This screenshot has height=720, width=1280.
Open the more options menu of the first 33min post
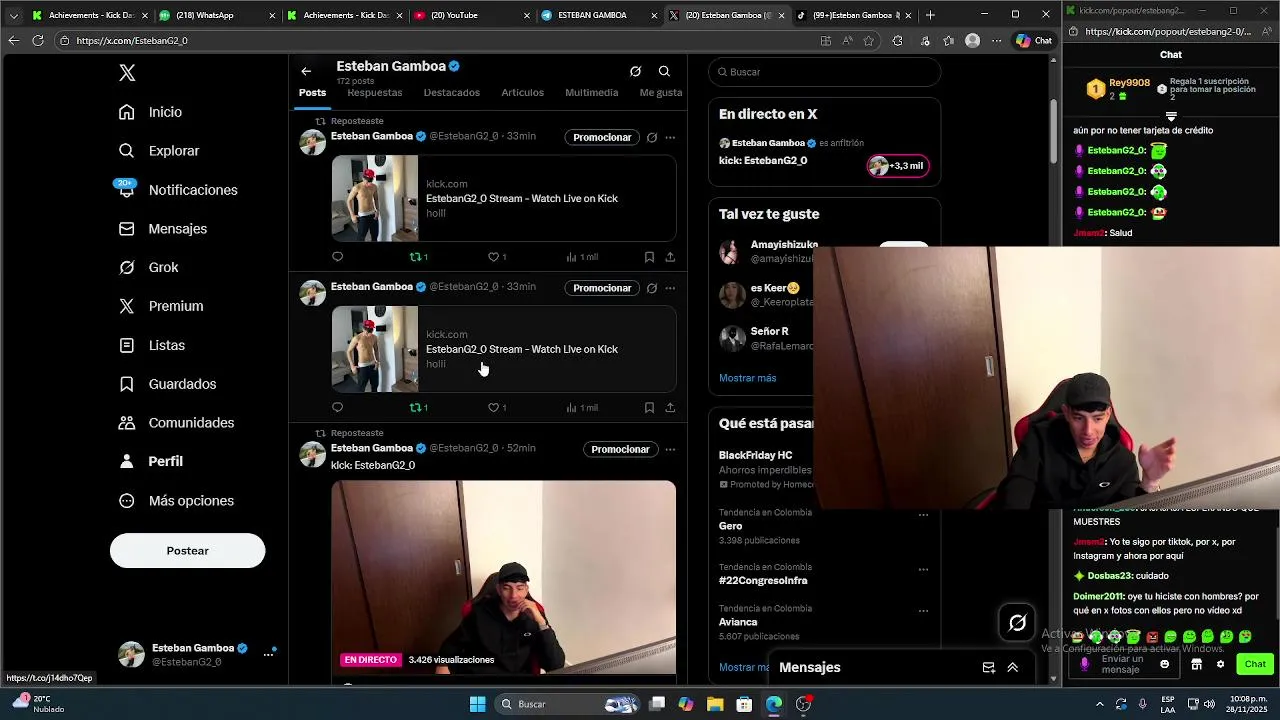point(670,137)
